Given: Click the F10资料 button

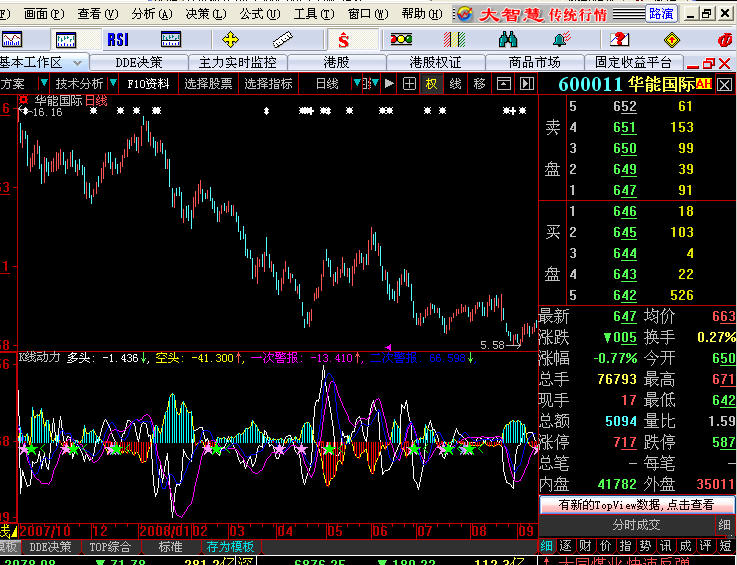Looking at the screenshot, I should tap(148, 84).
